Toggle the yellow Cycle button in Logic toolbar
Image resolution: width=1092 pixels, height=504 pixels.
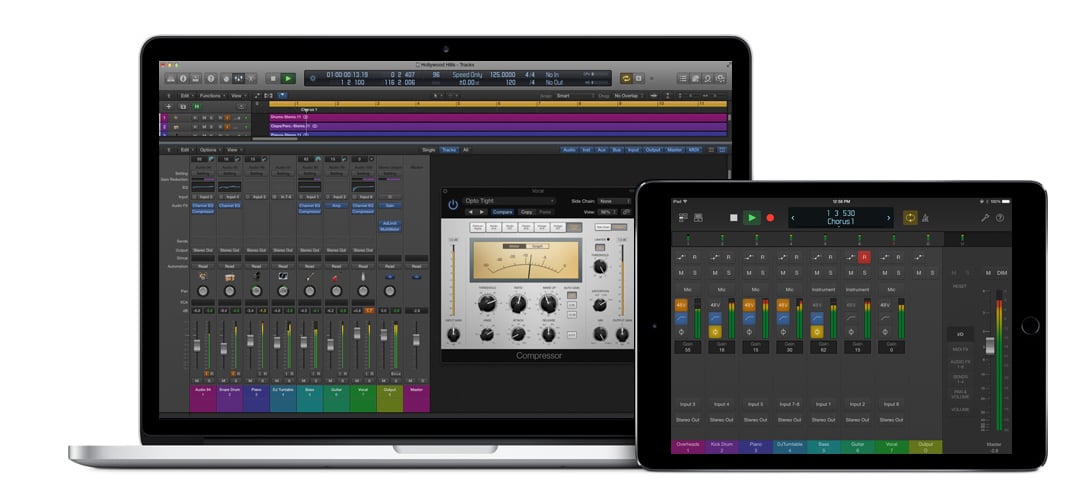[x=625, y=79]
